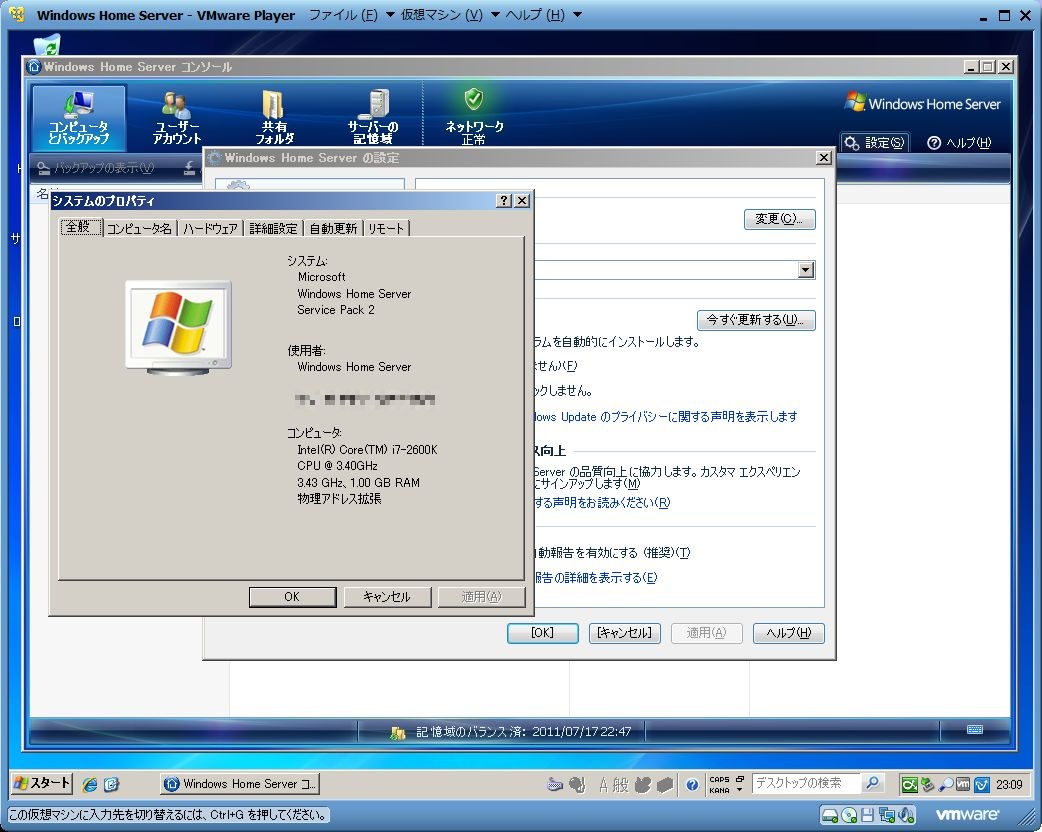Click the IME input mode 'A' icon

pyautogui.click(x=603, y=785)
